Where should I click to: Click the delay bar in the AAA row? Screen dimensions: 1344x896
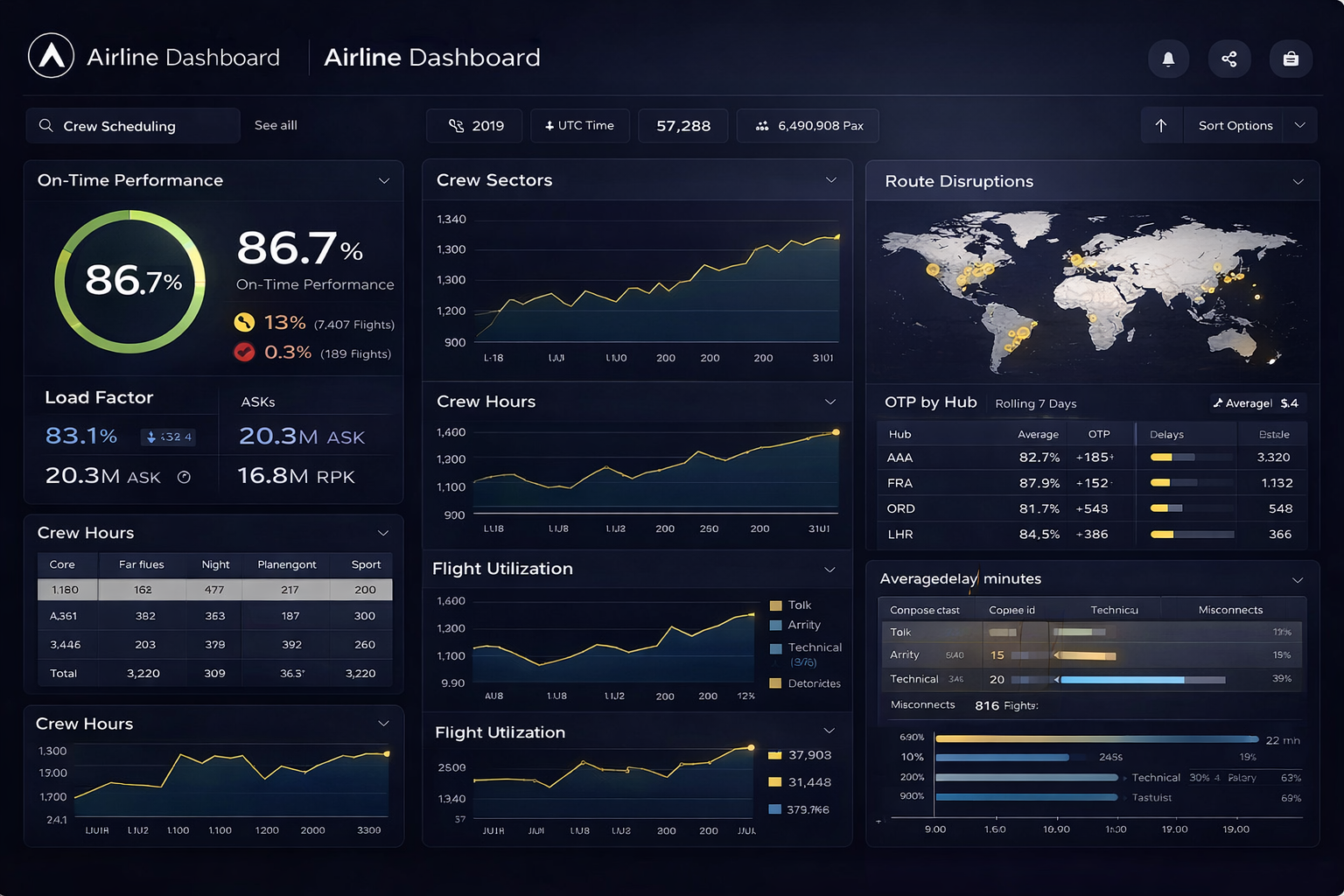point(1192,457)
